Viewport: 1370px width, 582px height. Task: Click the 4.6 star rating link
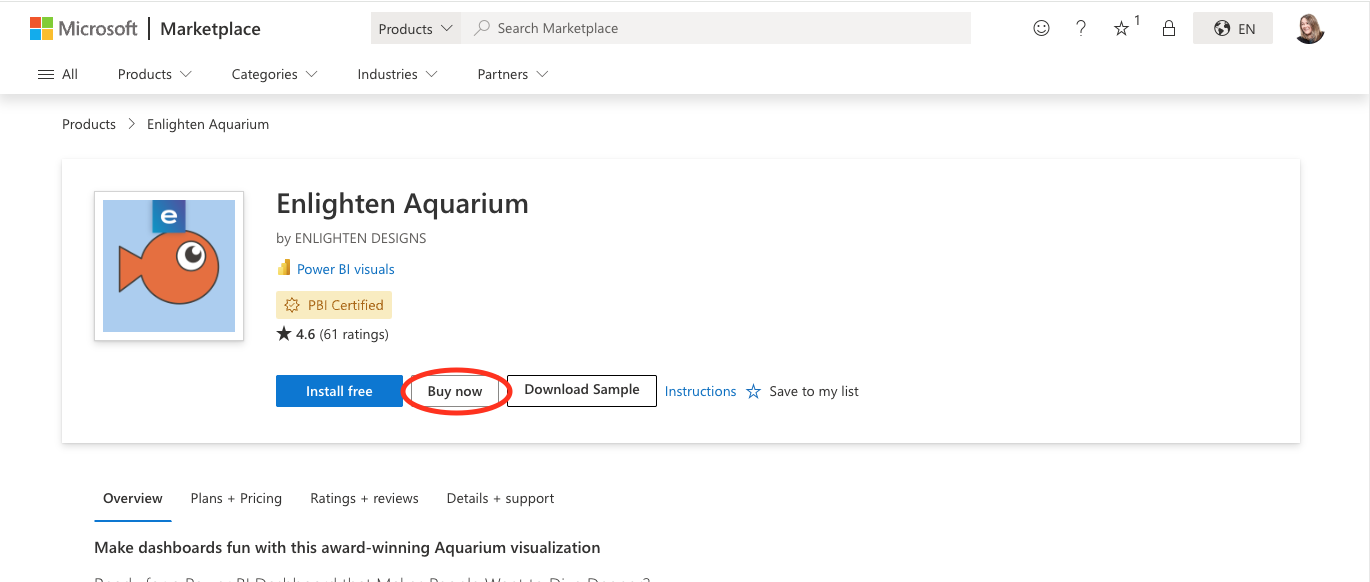click(x=332, y=334)
